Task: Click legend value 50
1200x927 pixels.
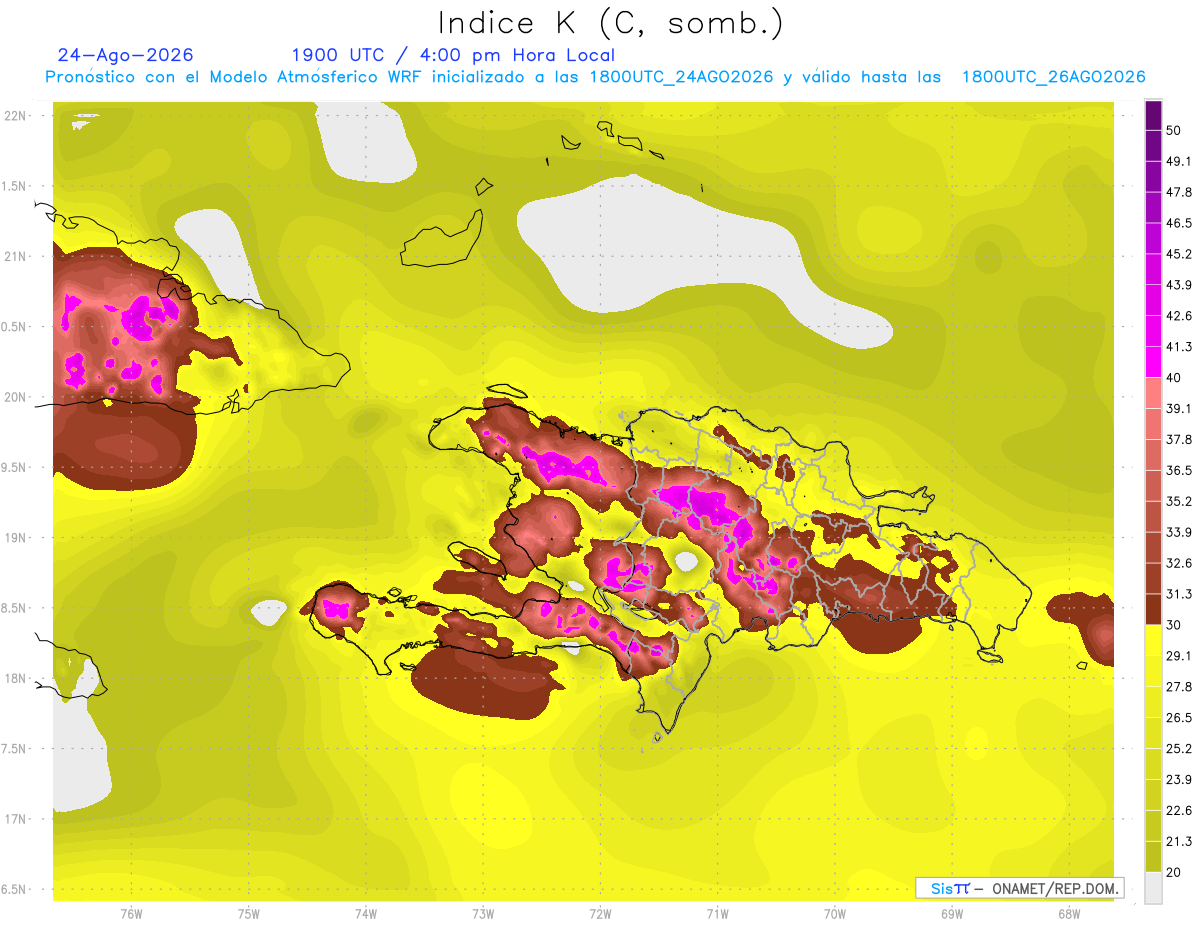Action: (x=1175, y=130)
